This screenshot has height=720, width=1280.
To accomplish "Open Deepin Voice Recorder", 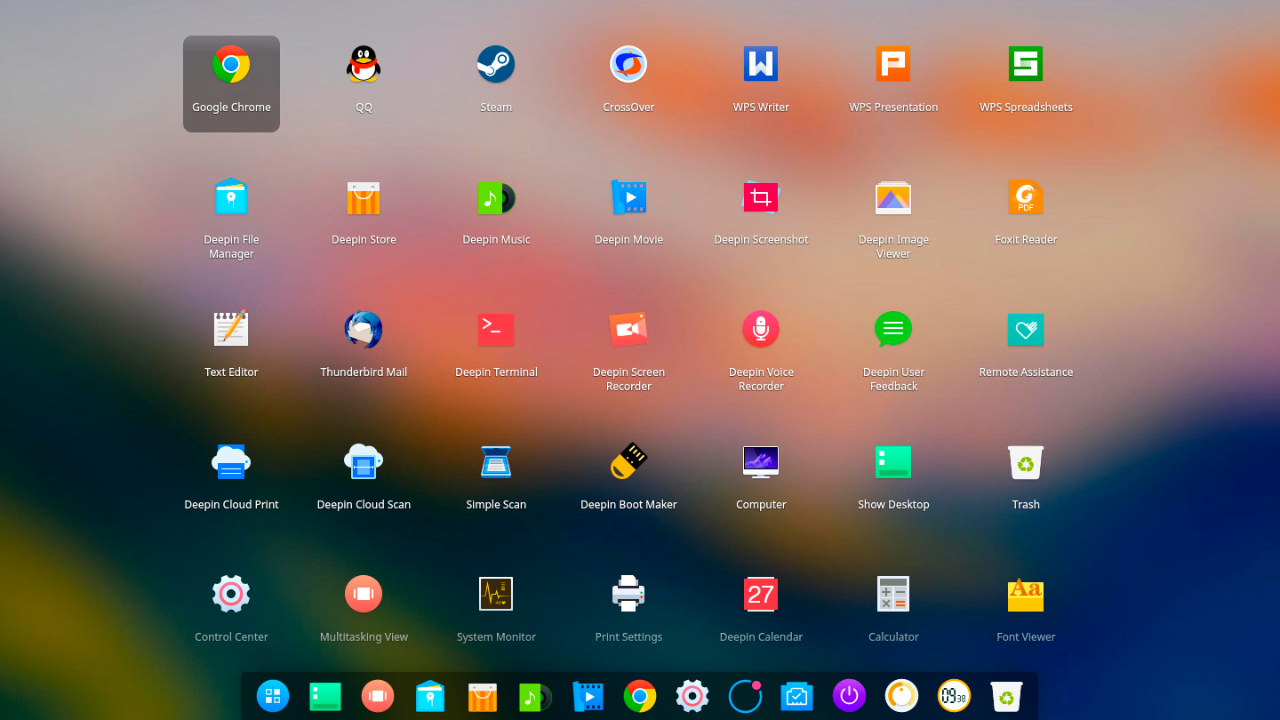I will [x=761, y=329].
